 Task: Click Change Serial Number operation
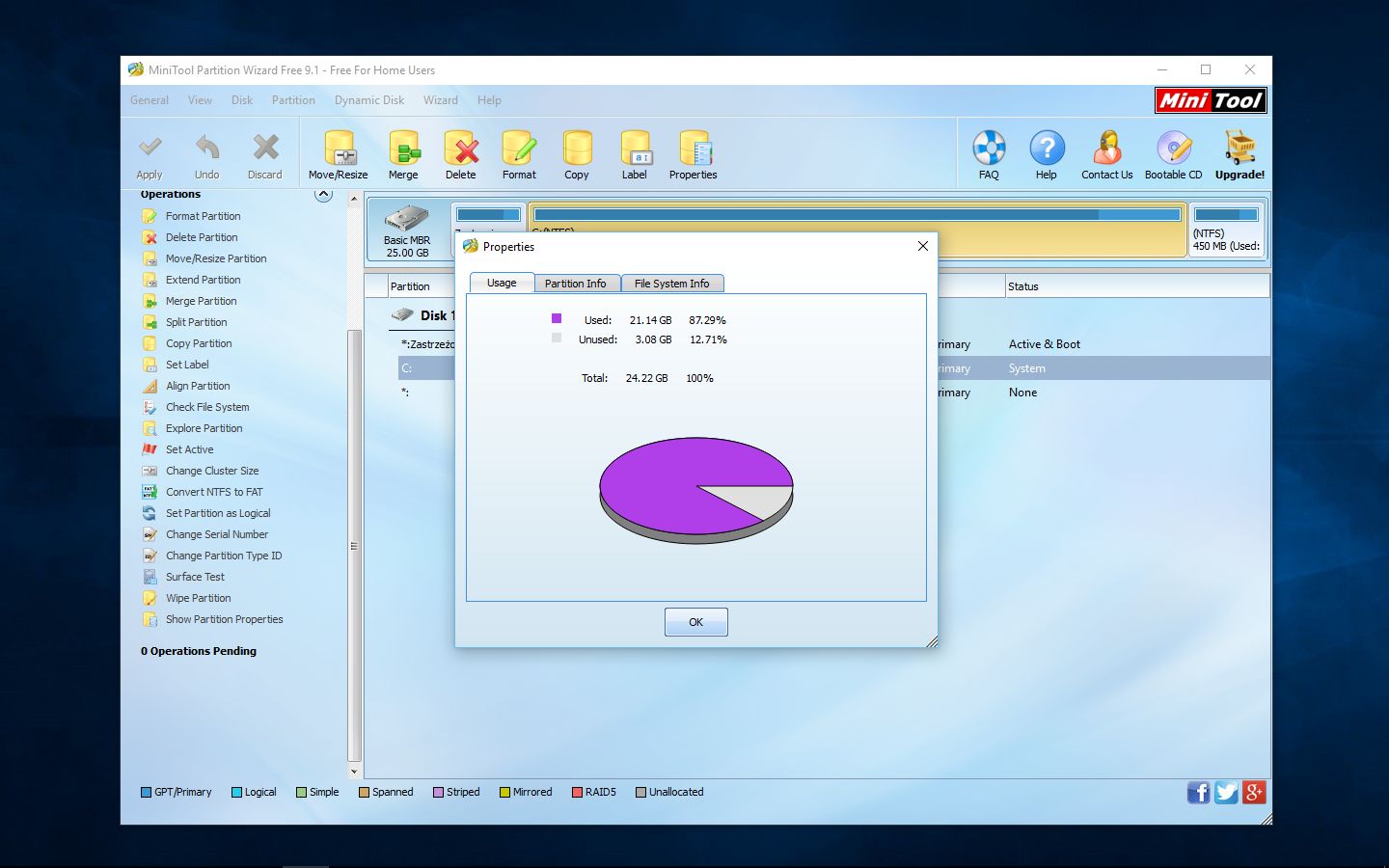217,534
